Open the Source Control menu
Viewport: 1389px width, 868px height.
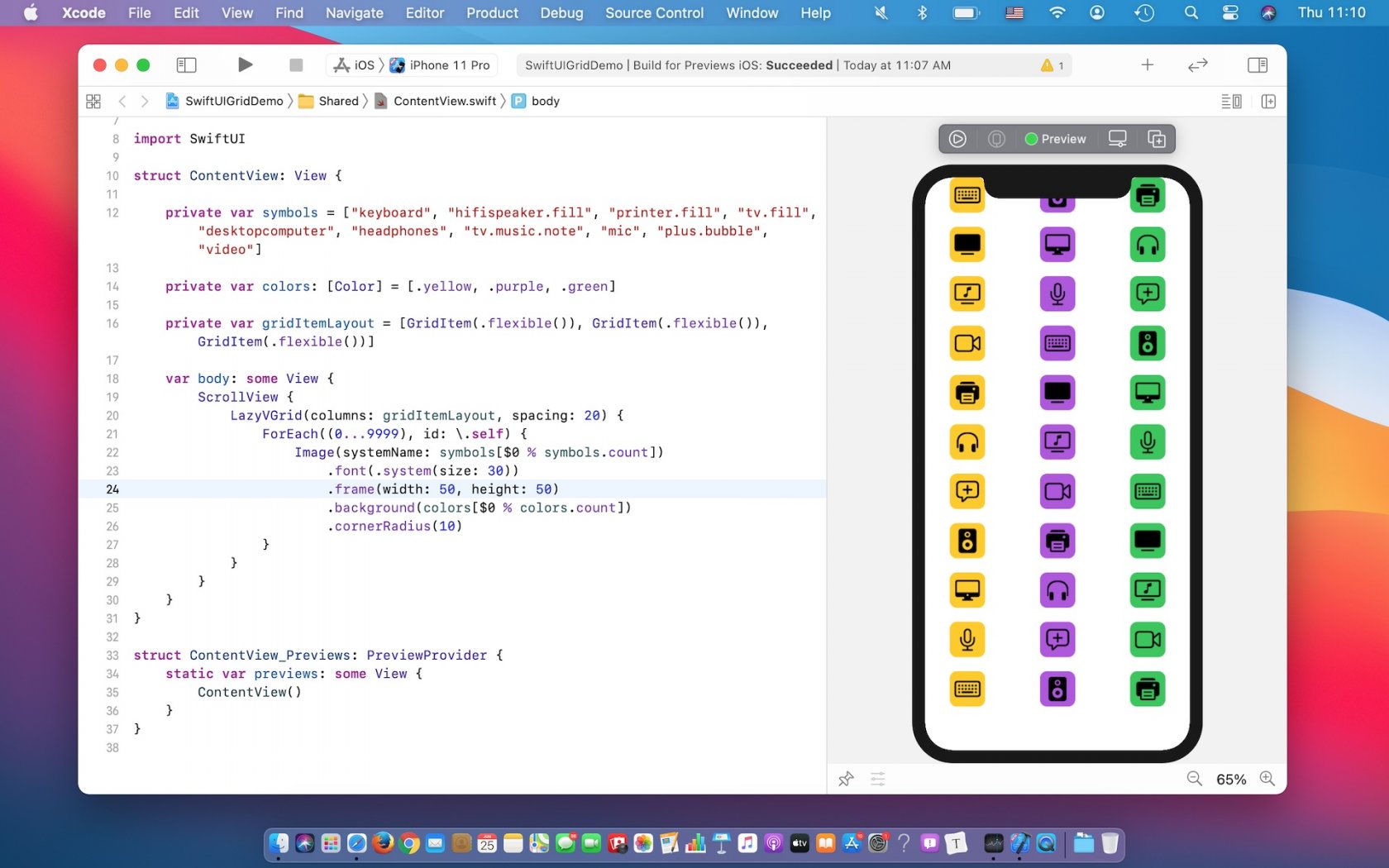pos(654,12)
